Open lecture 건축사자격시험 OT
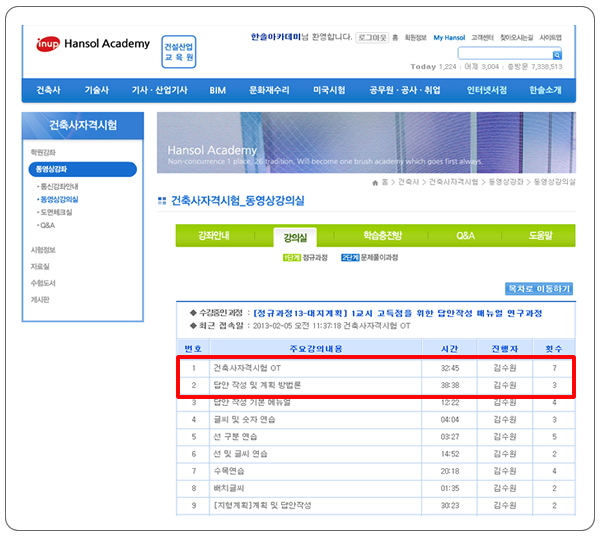600x551 pixels. pos(247,368)
